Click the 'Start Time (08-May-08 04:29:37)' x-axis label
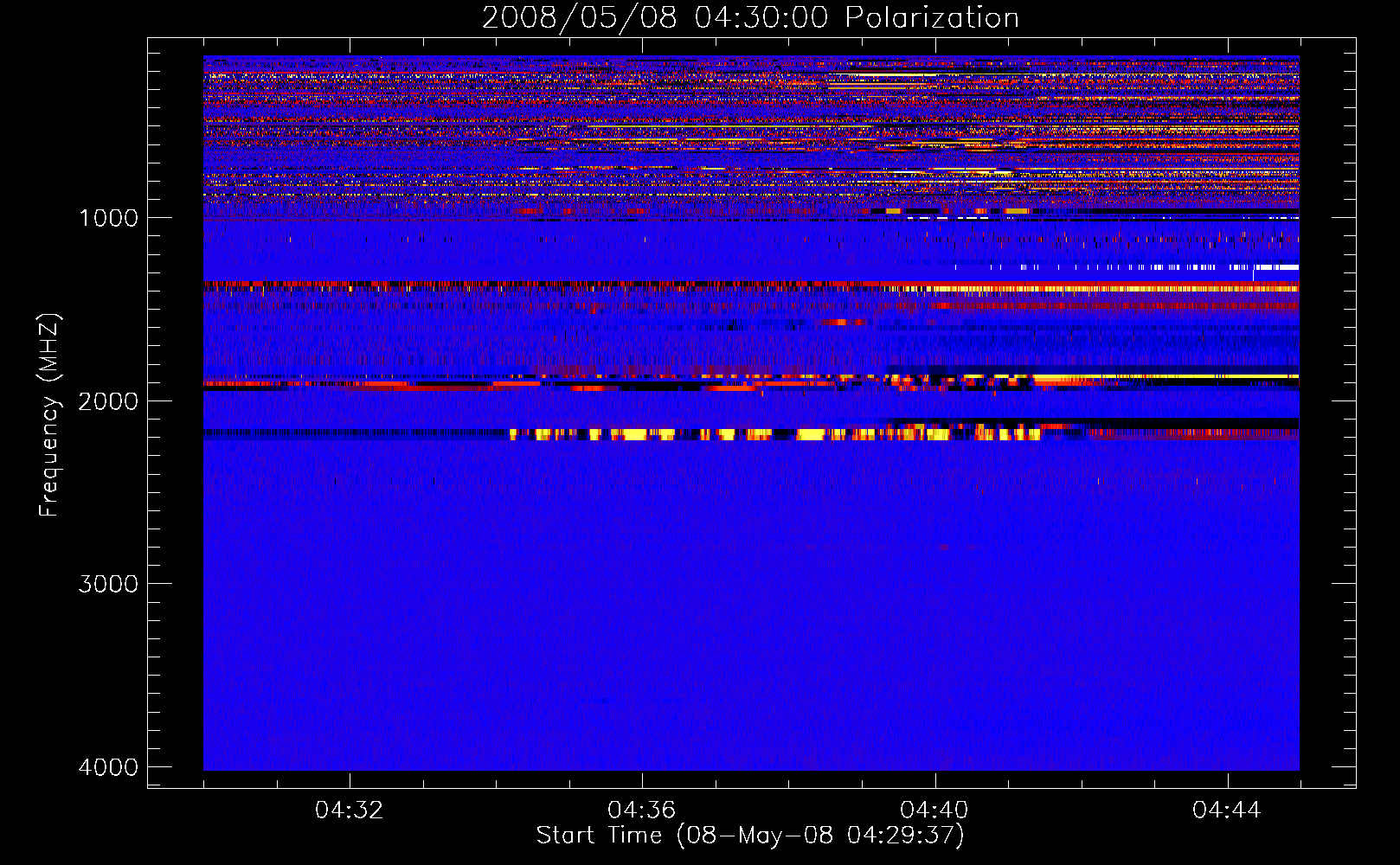 tap(750, 836)
